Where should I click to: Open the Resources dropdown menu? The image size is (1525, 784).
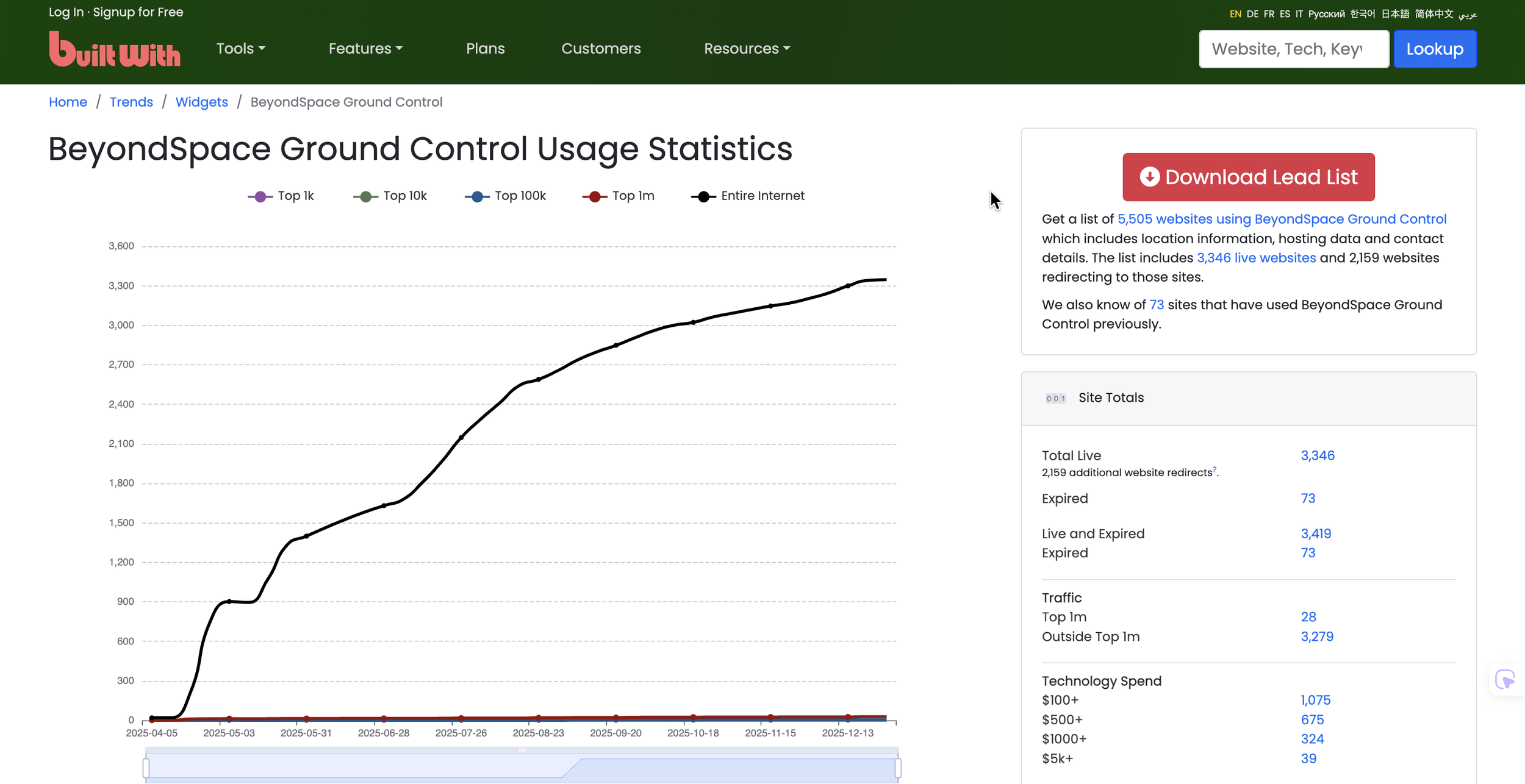747,48
